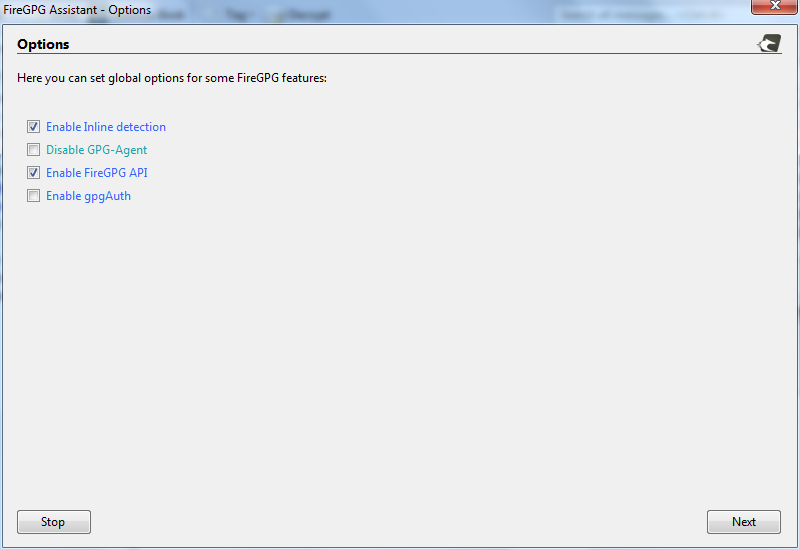Click the bold Options heading
This screenshot has height=550, width=800.
pos(43,45)
